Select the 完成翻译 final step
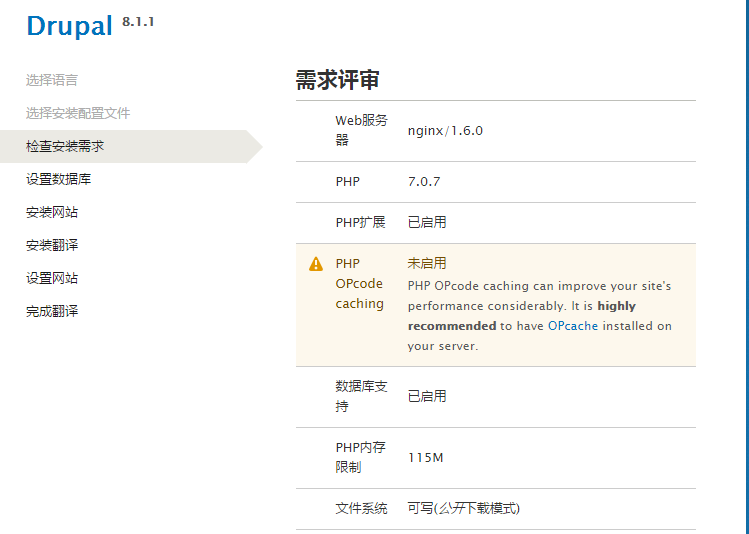Viewport: 749px width, 534px height. click(52, 311)
